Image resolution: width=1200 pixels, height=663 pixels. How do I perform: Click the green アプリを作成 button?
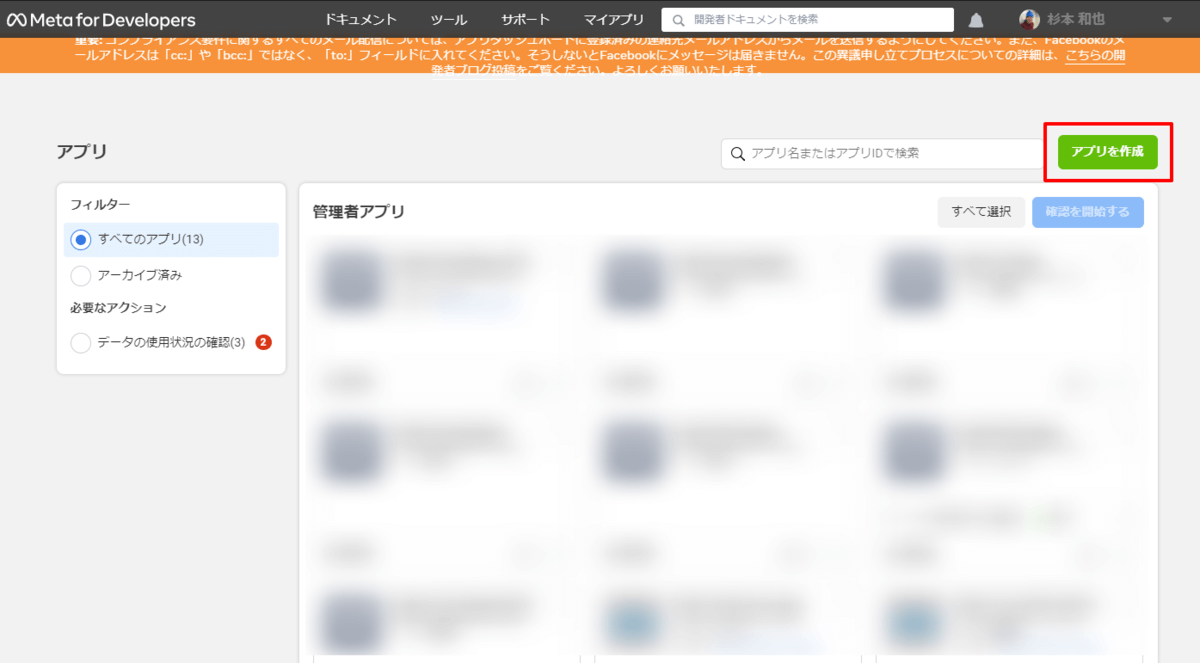pos(1107,152)
